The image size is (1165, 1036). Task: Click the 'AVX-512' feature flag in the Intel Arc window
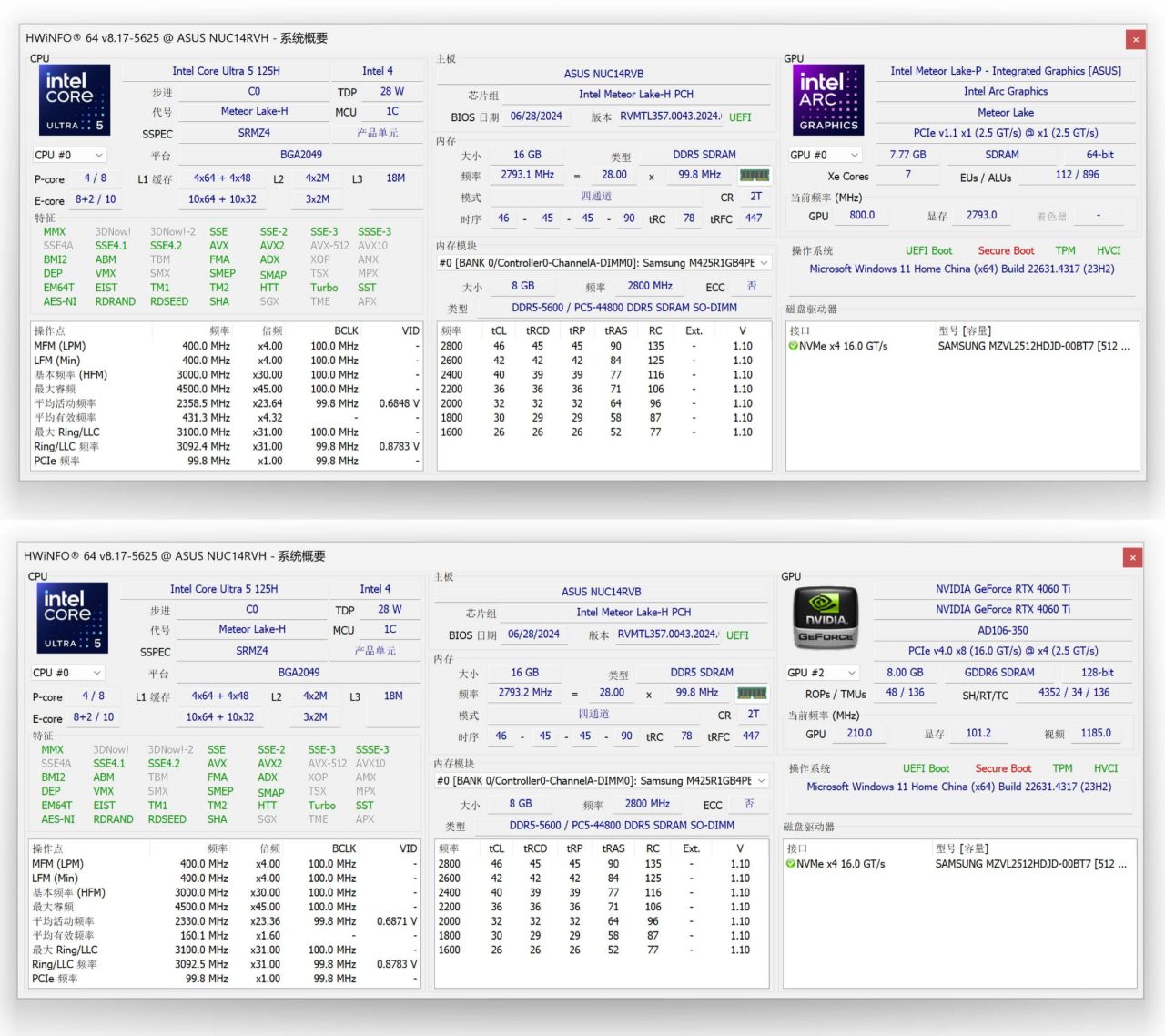329,246
